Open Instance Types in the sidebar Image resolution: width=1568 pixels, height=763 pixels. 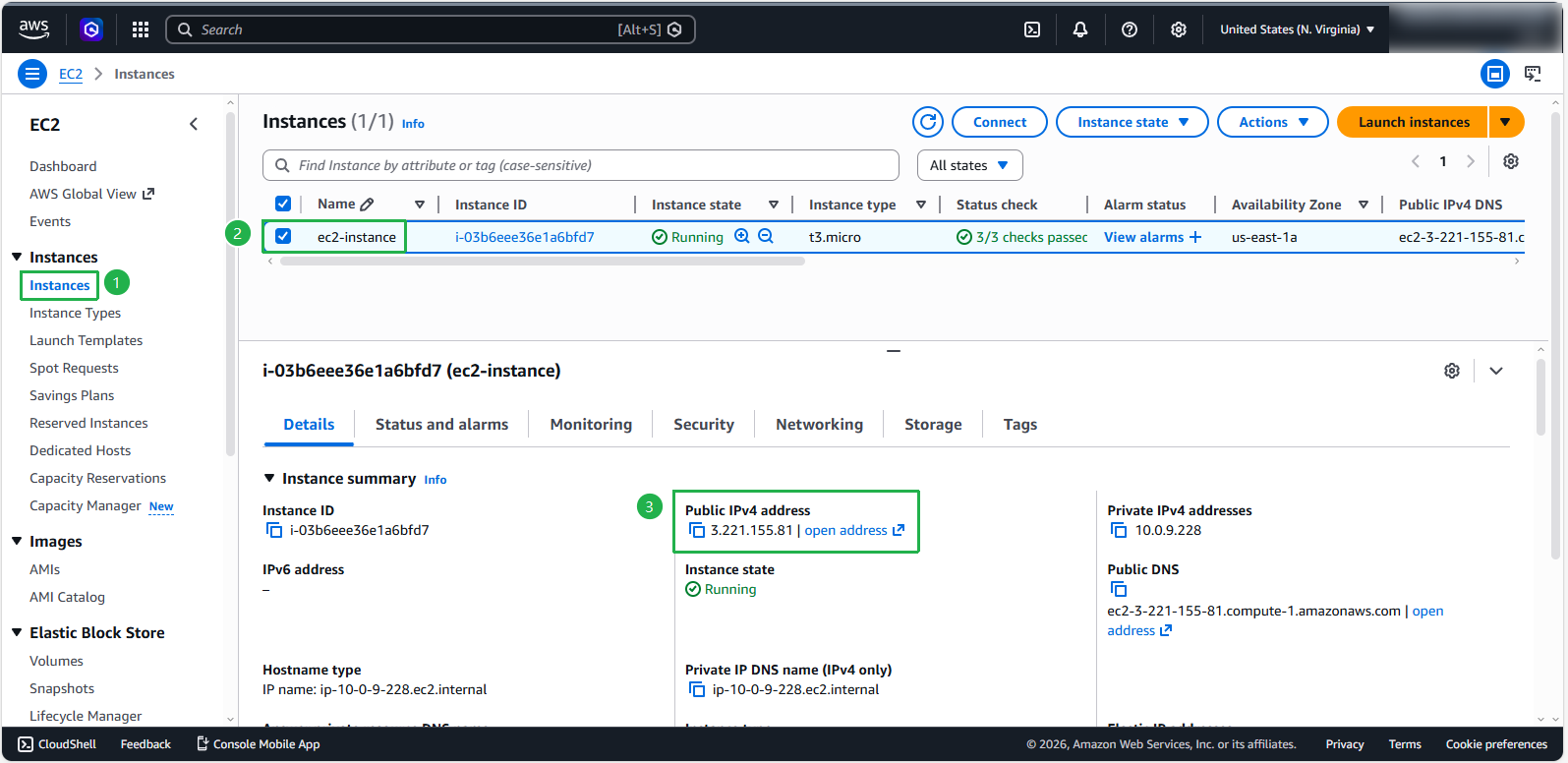pyautogui.click(x=75, y=313)
